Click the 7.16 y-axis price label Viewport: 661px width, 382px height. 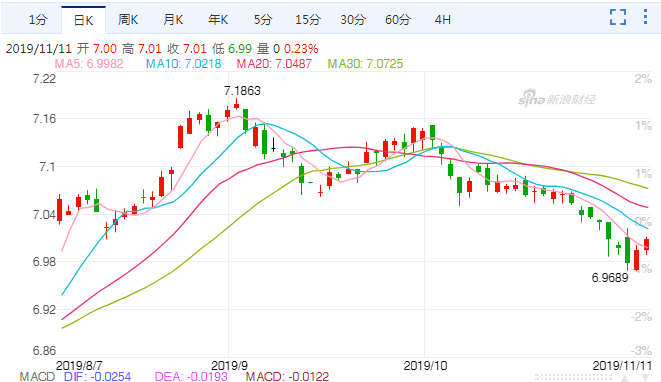pyautogui.click(x=44, y=119)
